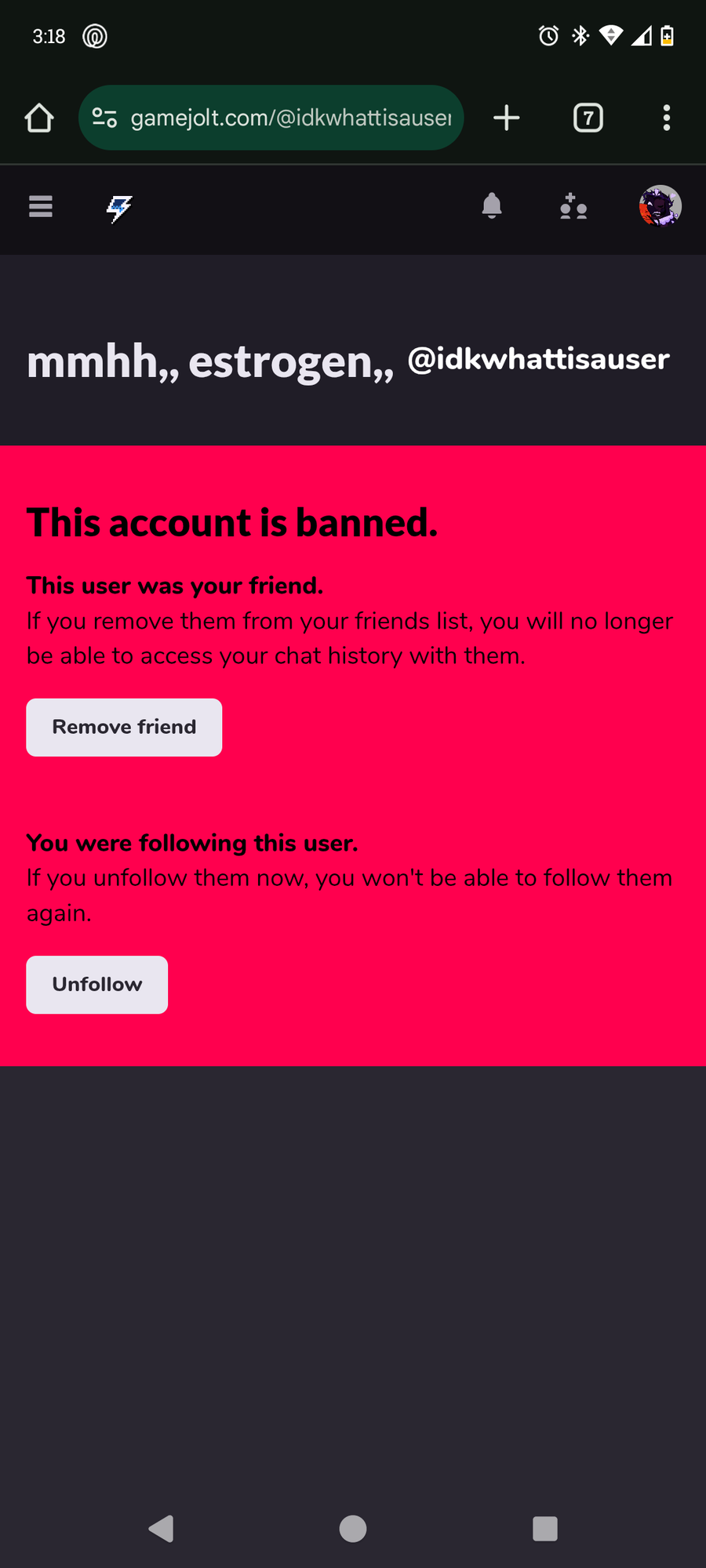Open the notifications bell
This screenshot has width=706, height=1568.
pyautogui.click(x=492, y=206)
